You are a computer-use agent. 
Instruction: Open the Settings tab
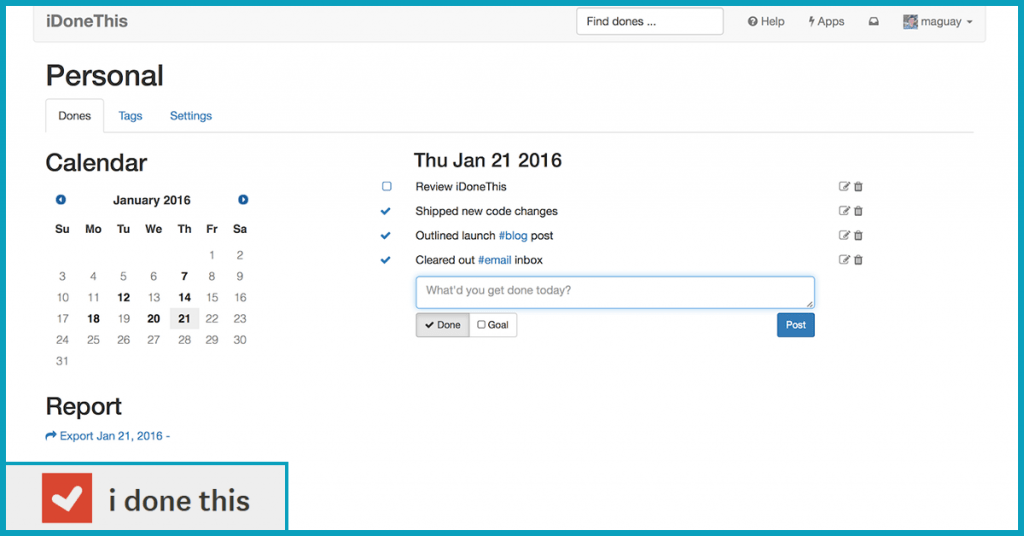tap(191, 116)
